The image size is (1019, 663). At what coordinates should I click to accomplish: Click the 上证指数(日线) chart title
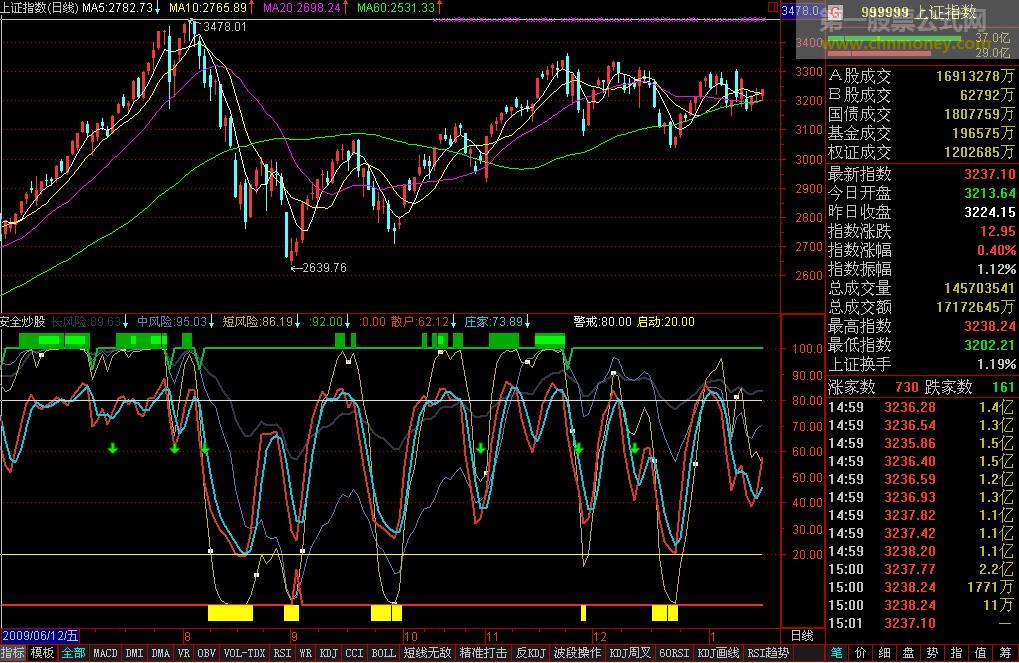[x=39, y=8]
